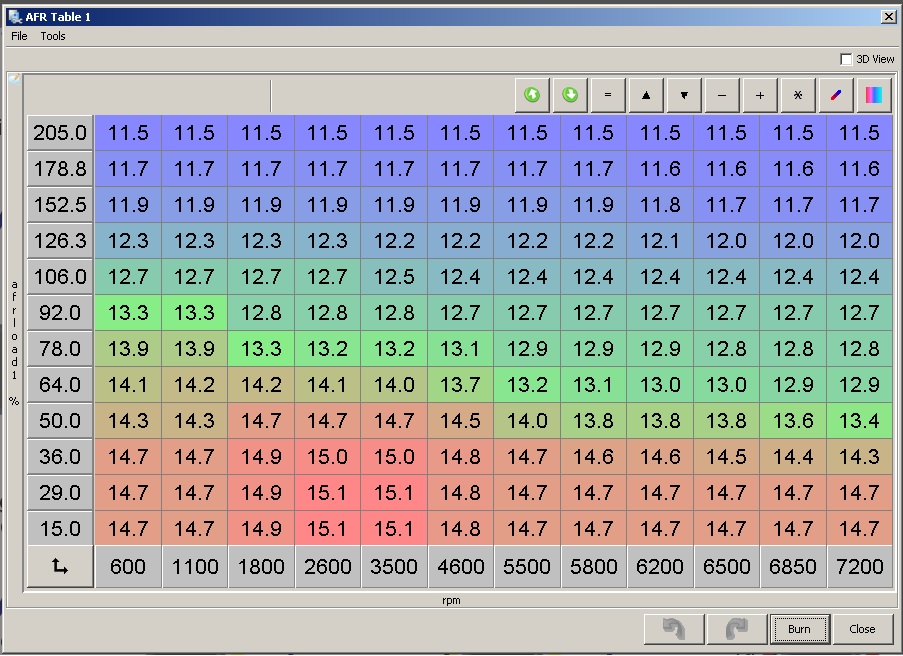Click the red-blue interpolate icon
Screen dimensions: 903x656
point(836,95)
